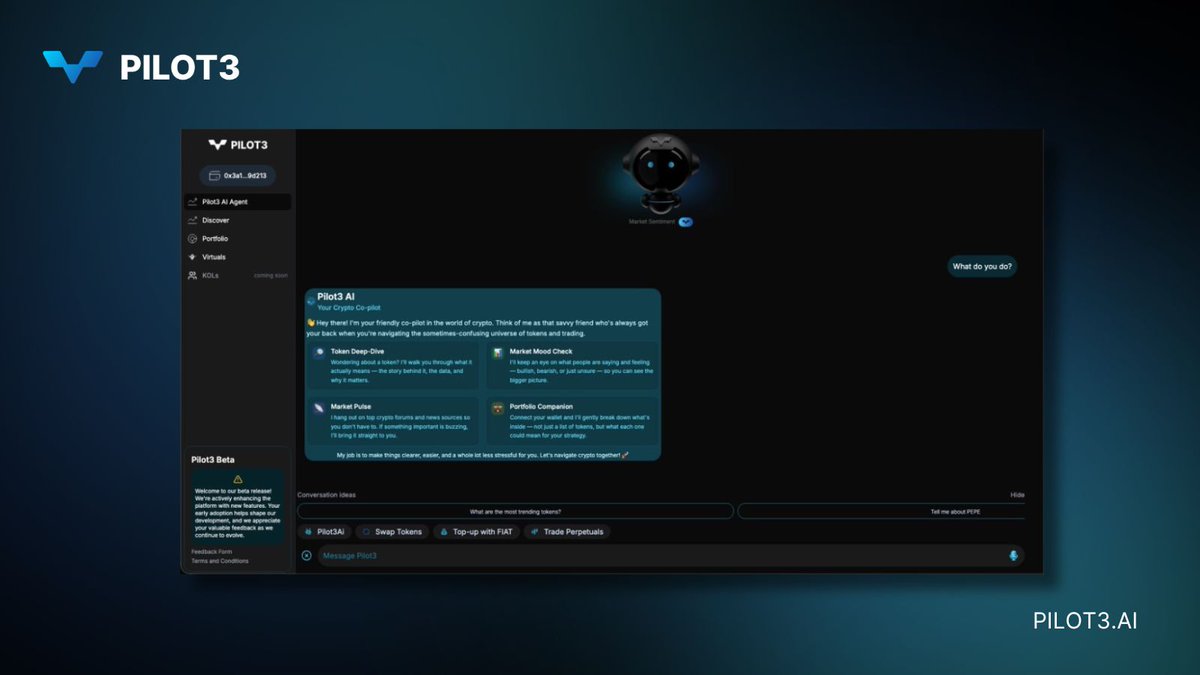Click the 'Your Crypto Co-pilot' subtitle
Image resolution: width=1200 pixels, height=675 pixels.
[x=349, y=307]
